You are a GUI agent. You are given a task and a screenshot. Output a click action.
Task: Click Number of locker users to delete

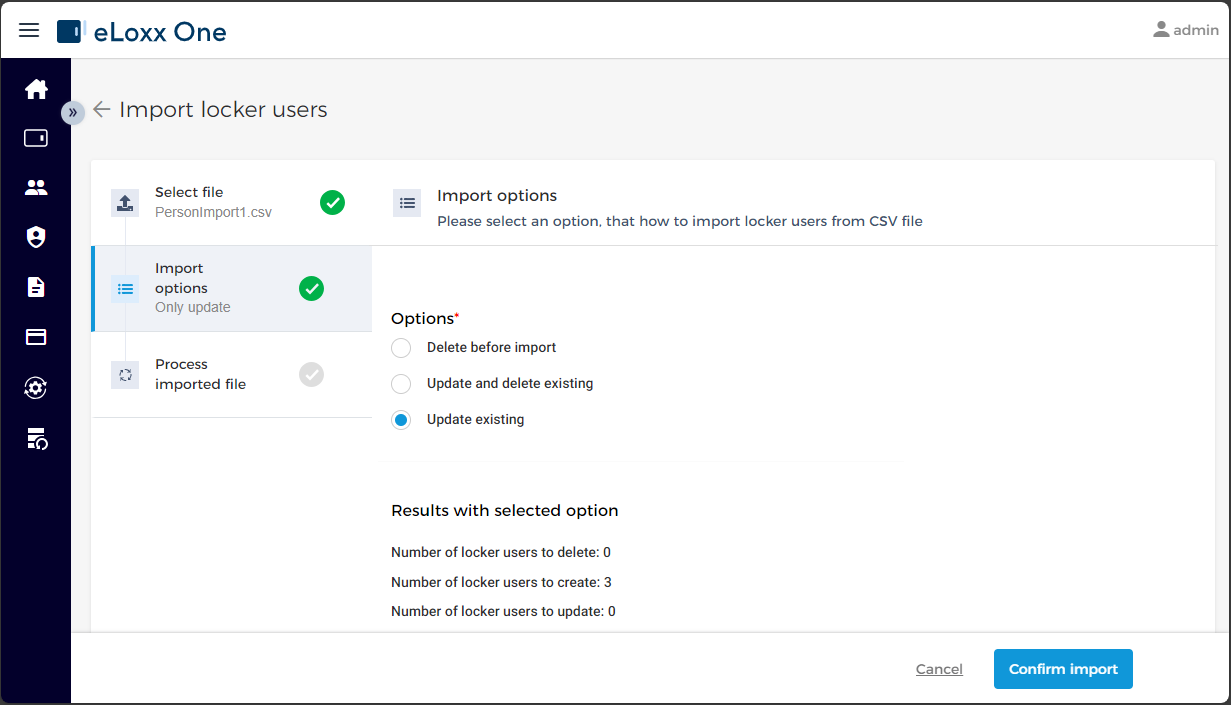point(501,552)
